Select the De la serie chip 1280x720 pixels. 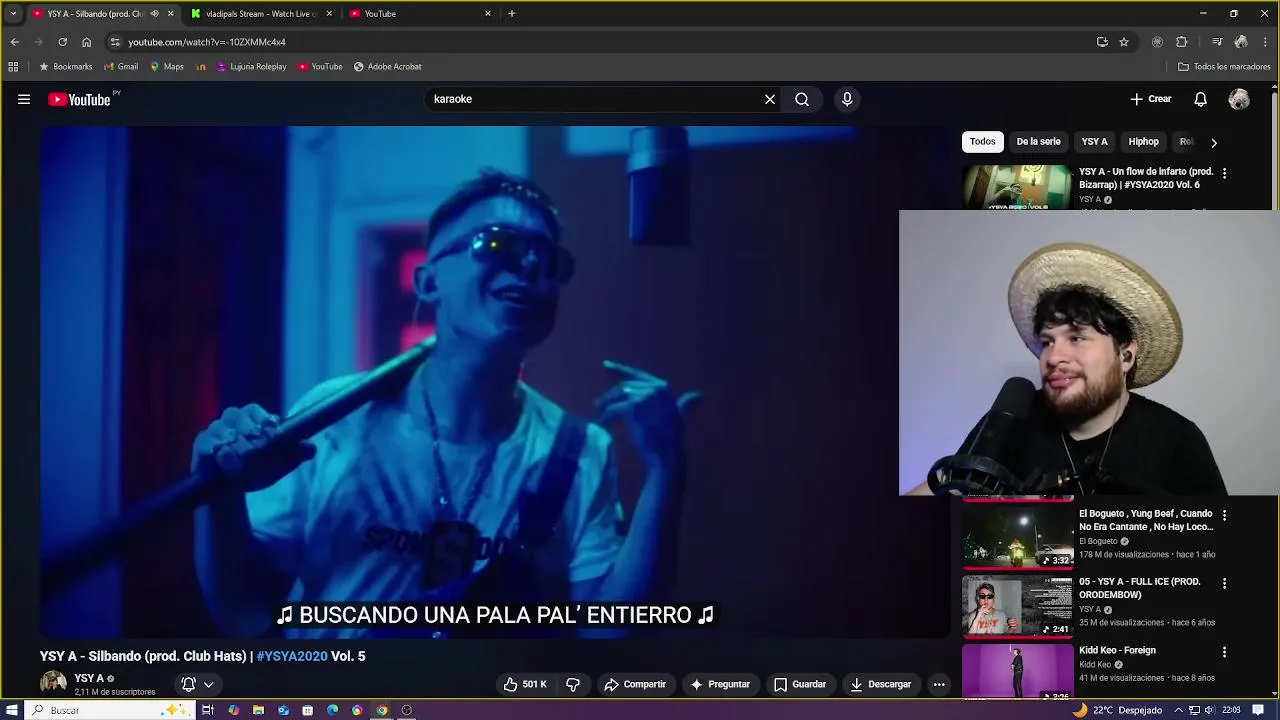pos(1038,142)
